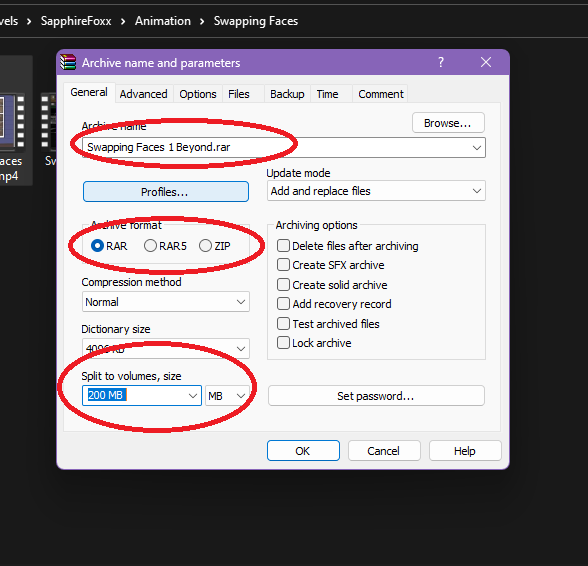Go to SapphireFoxx in Explorer breadcrumb
The width and height of the screenshot is (588, 566).
(x=76, y=21)
